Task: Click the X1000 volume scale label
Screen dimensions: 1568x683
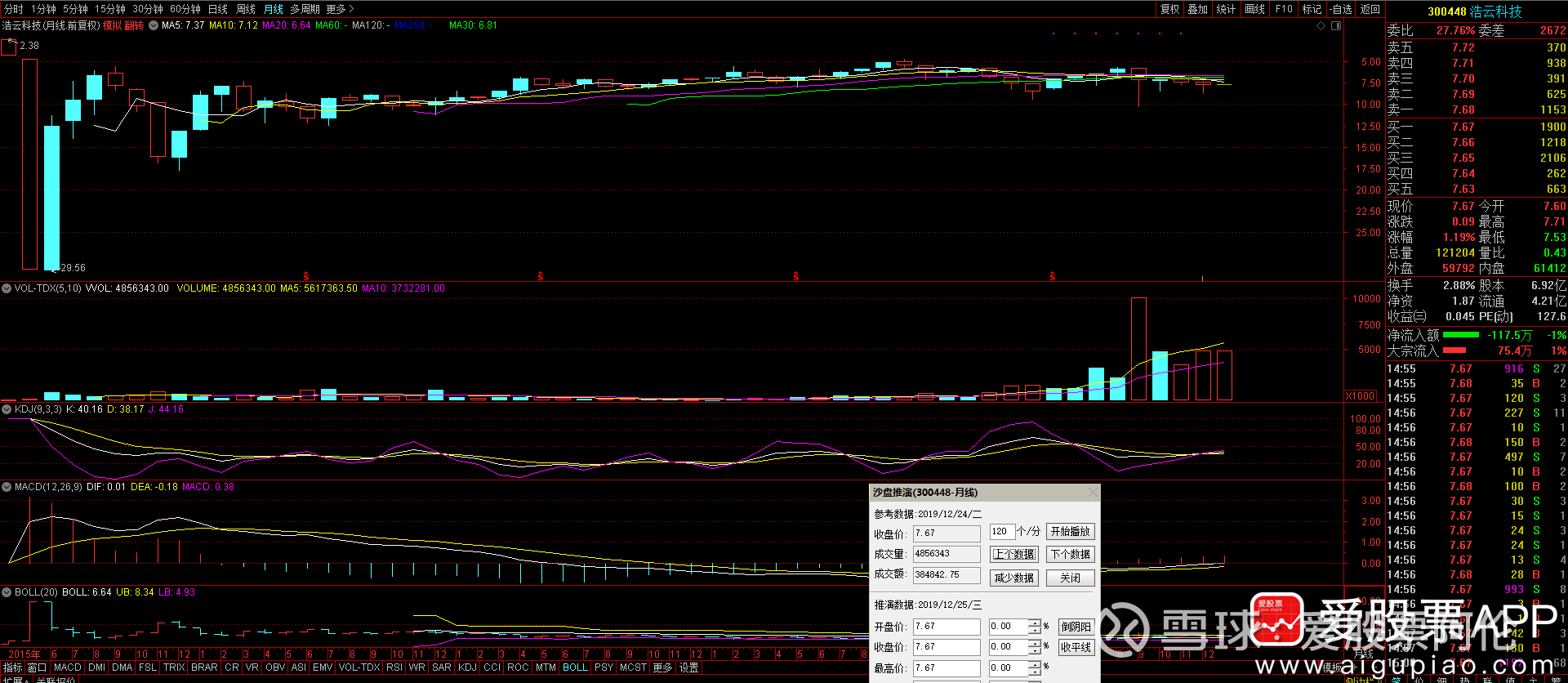Action: (1360, 396)
